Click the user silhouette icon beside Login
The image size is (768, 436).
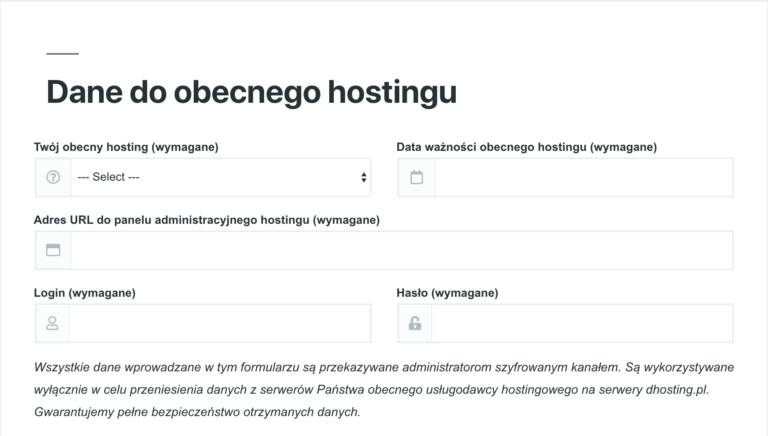[x=52, y=323]
